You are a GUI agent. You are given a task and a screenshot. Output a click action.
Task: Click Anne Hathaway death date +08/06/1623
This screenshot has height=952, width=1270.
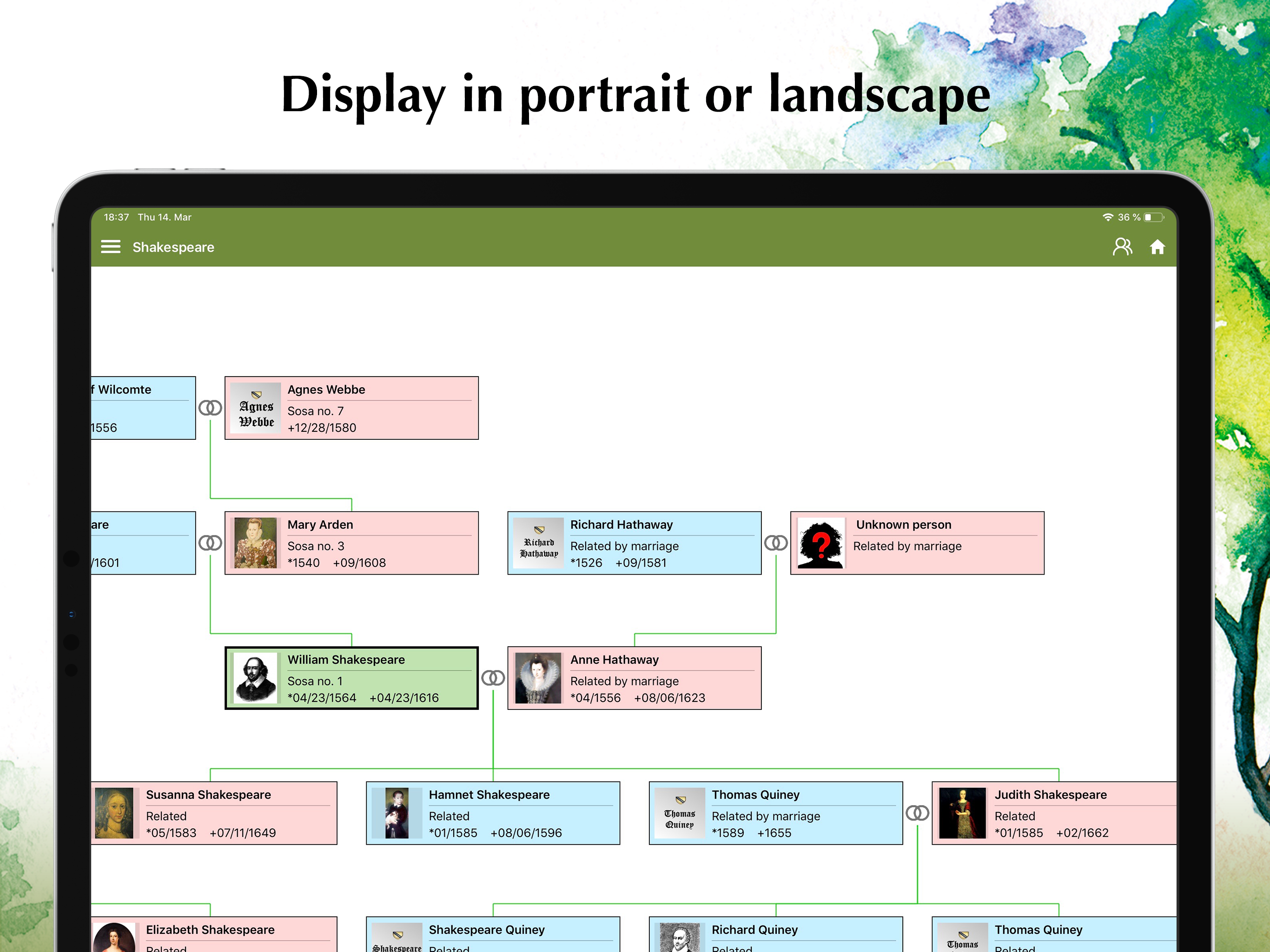click(669, 698)
